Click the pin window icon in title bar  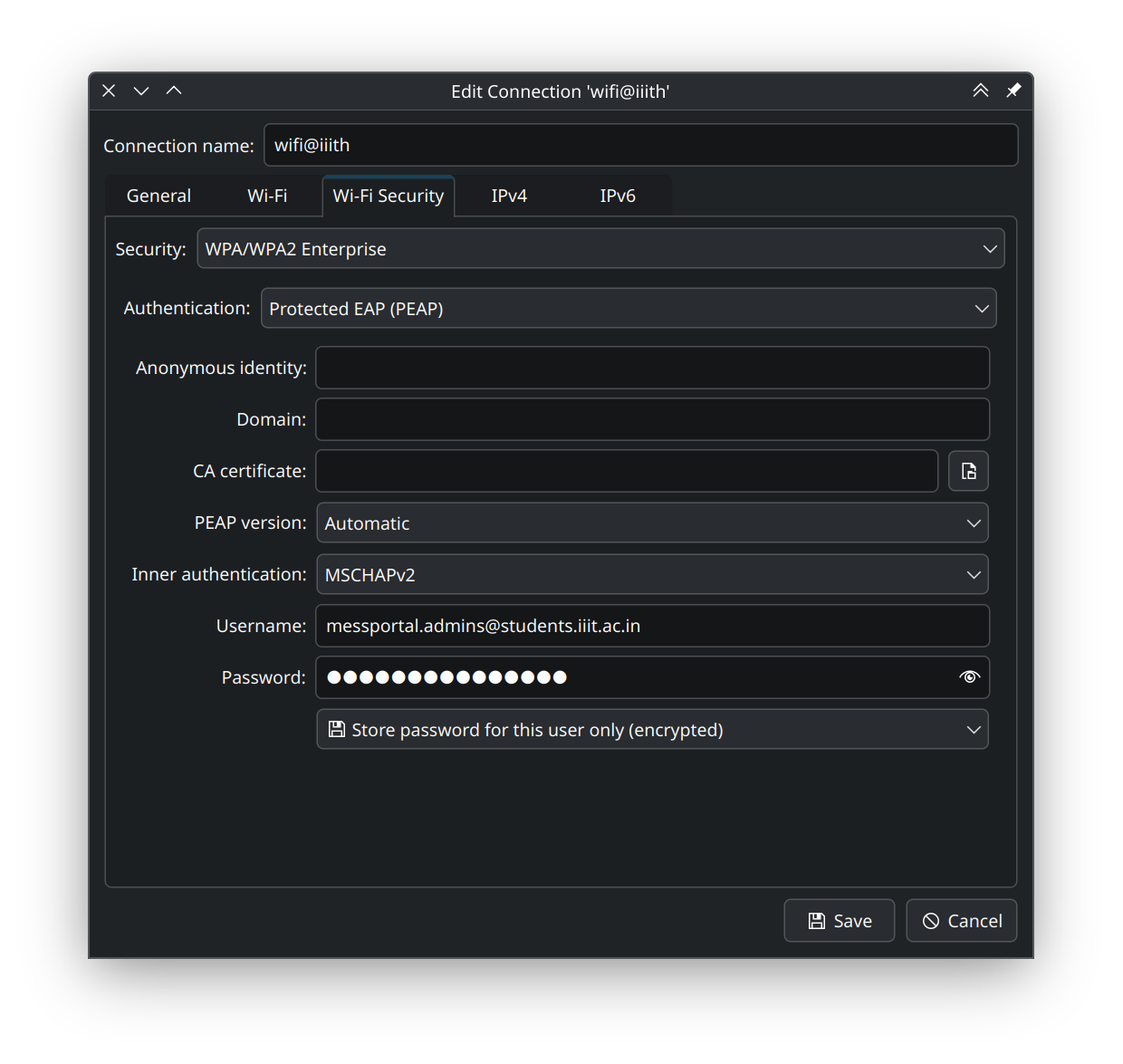(x=1013, y=91)
